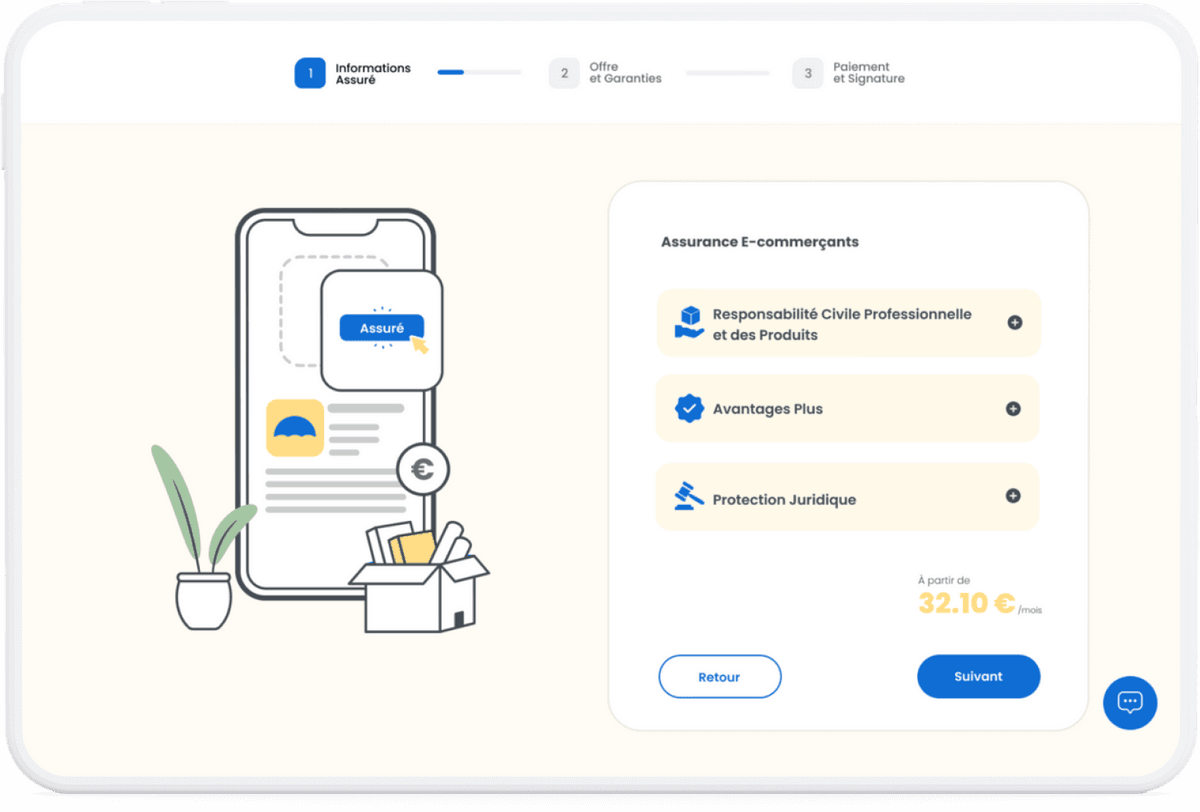Click the blue Assuré button in illustration
This screenshot has height=812, width=1200.
(381, 328)
